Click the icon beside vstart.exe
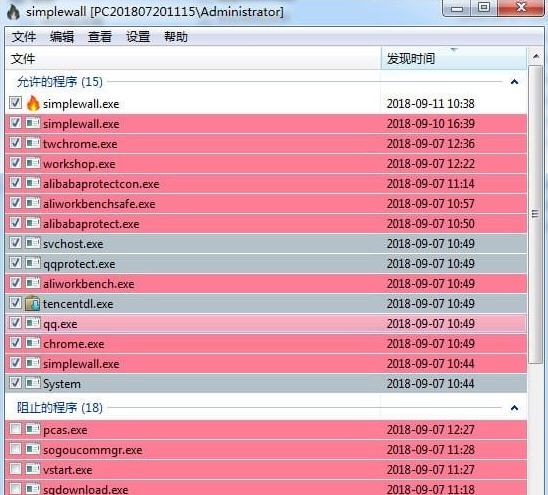The image size is (548, 495). (33, 469)
